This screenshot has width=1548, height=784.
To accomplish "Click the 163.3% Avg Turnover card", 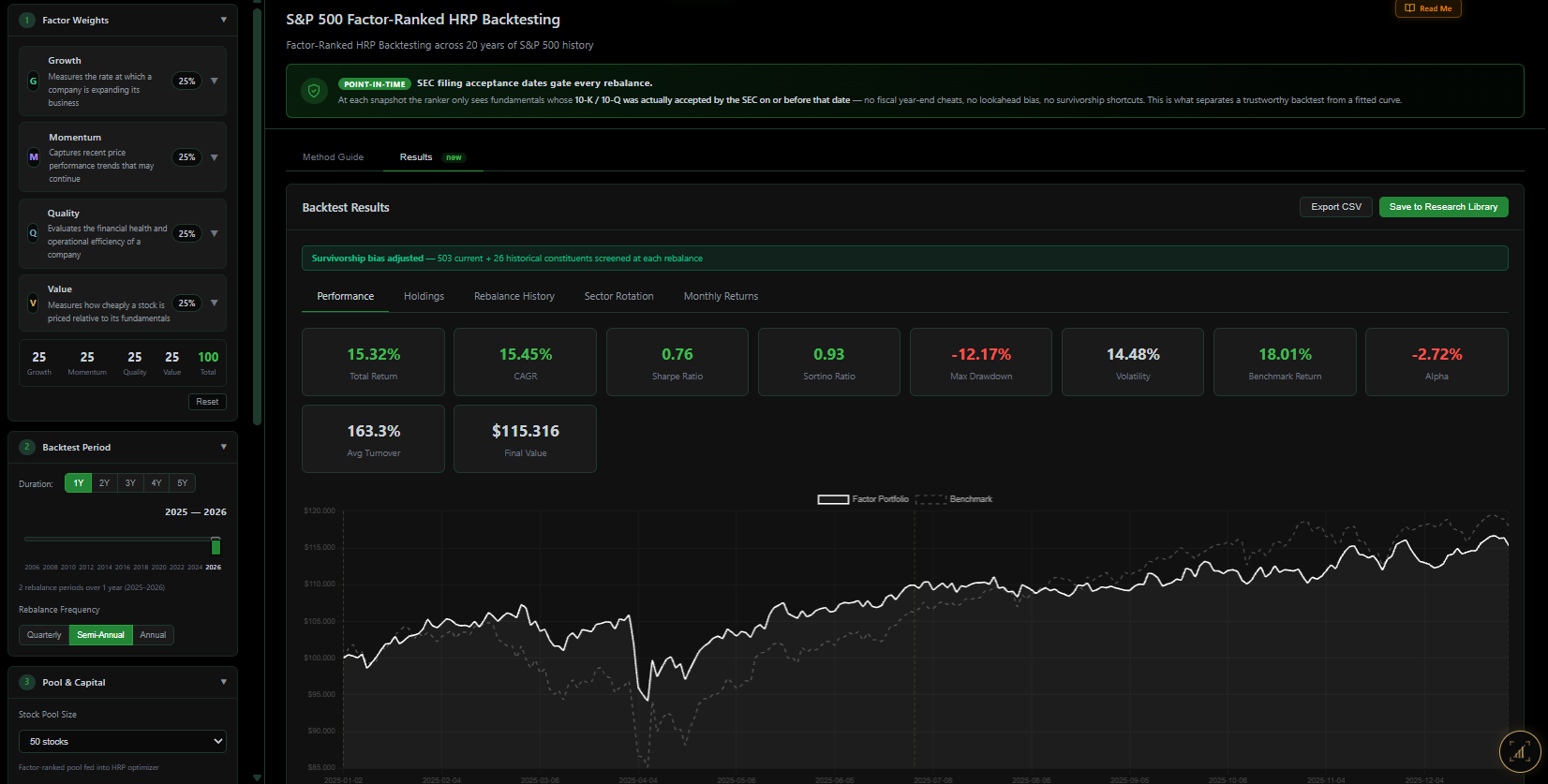I will (x=373, y=439).
